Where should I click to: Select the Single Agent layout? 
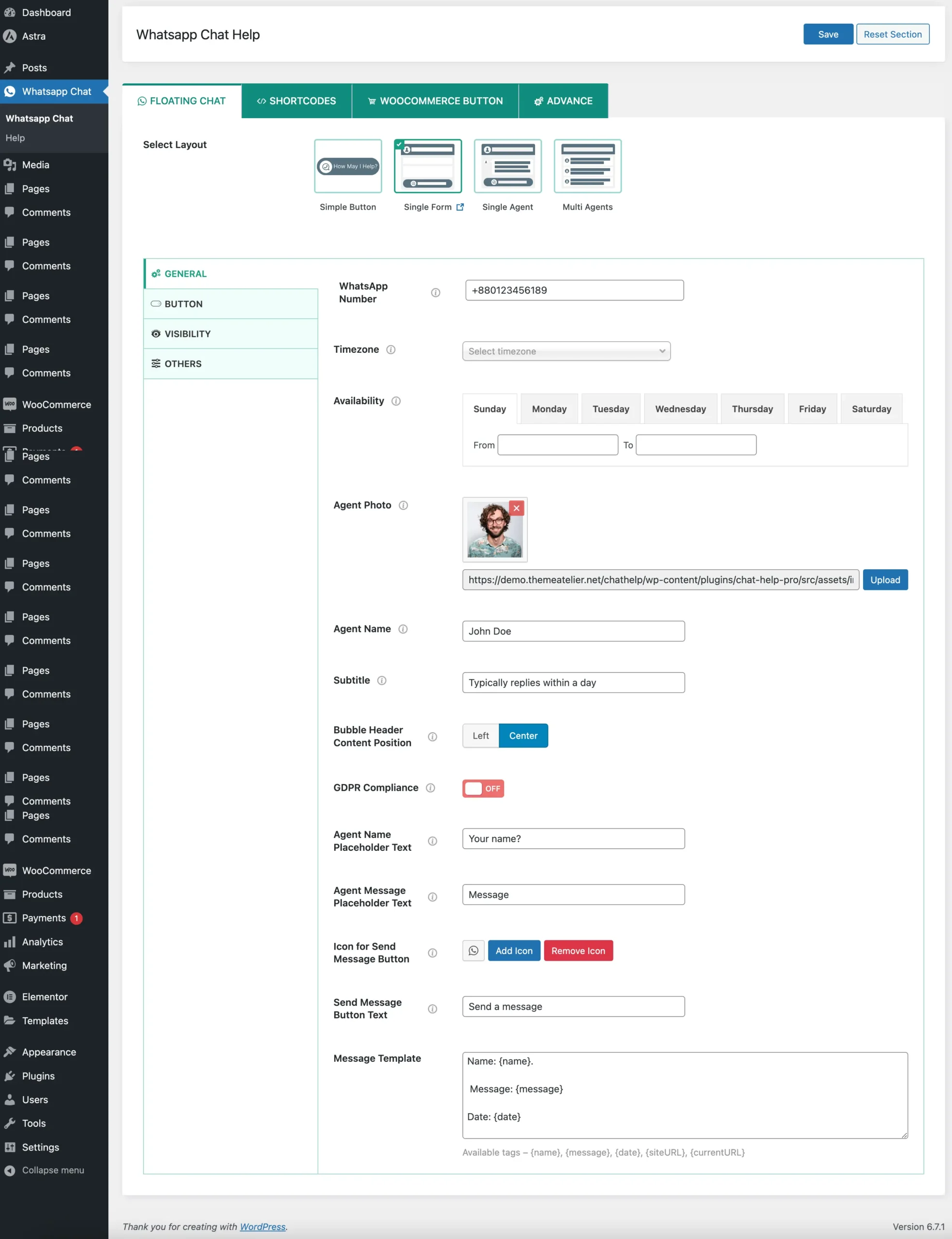(508, 166)
